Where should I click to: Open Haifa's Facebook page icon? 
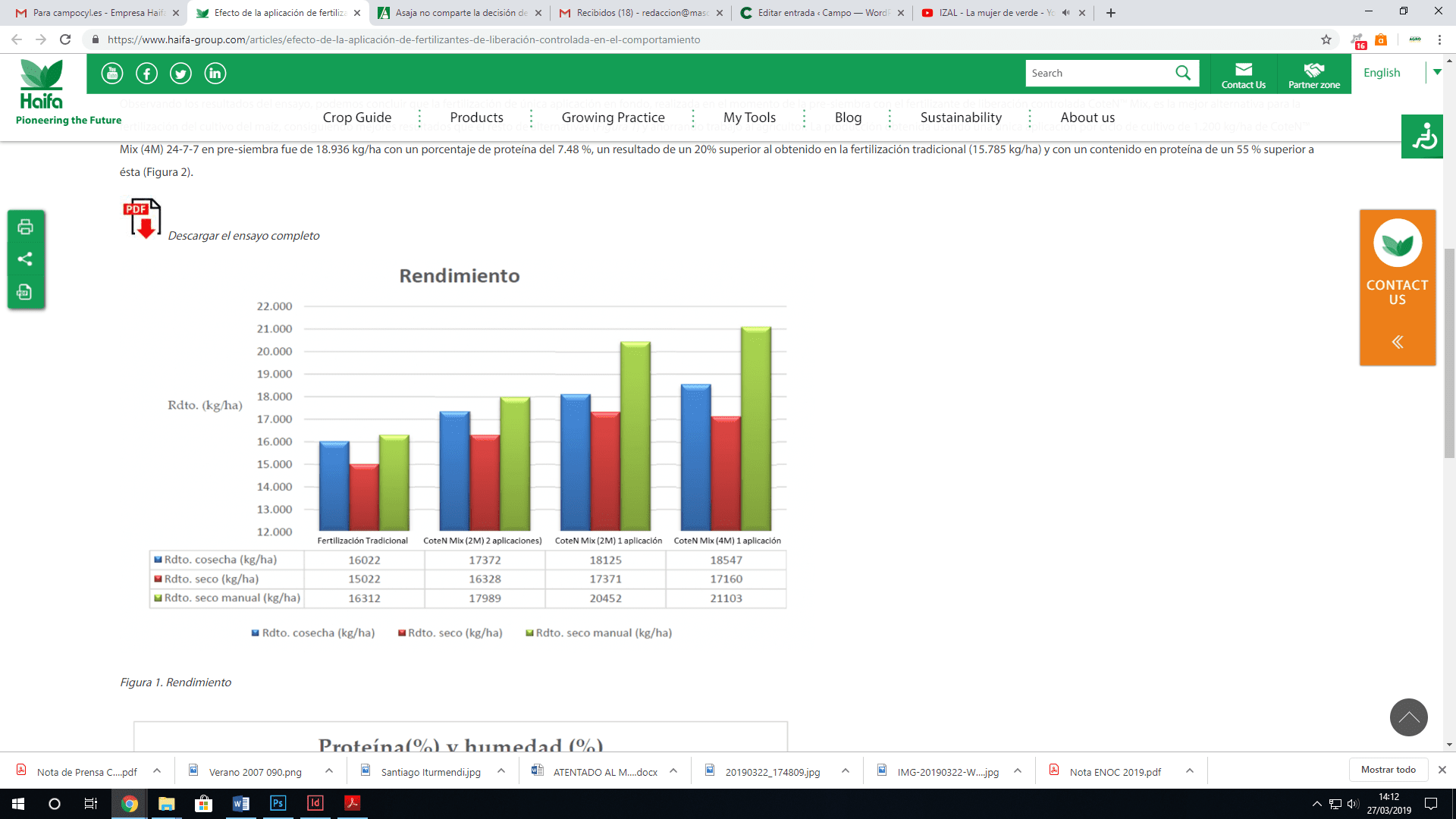146,74
